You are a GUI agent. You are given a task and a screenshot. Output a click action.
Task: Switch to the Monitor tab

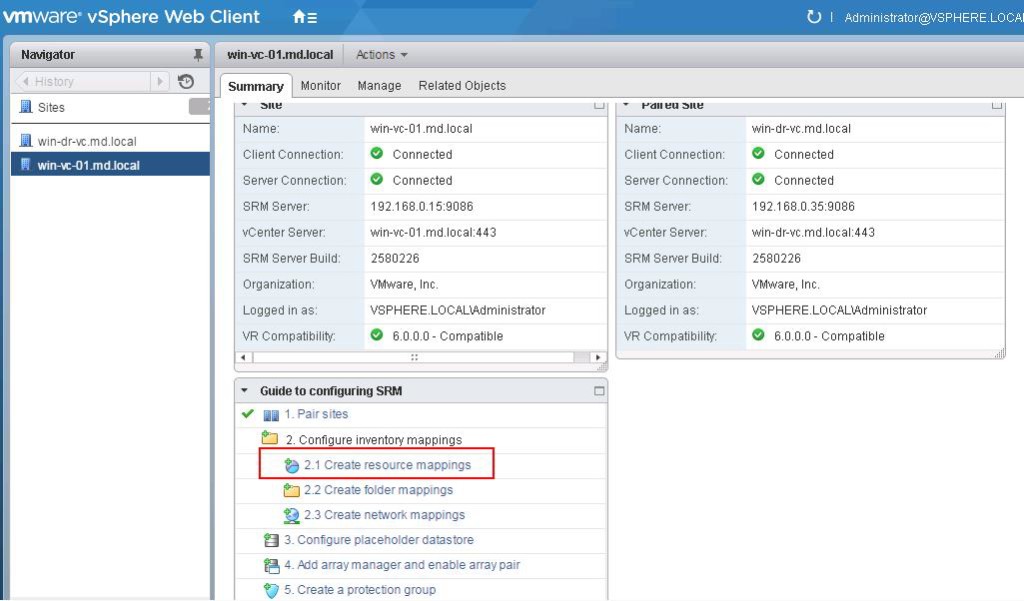[x=321, y=86]
